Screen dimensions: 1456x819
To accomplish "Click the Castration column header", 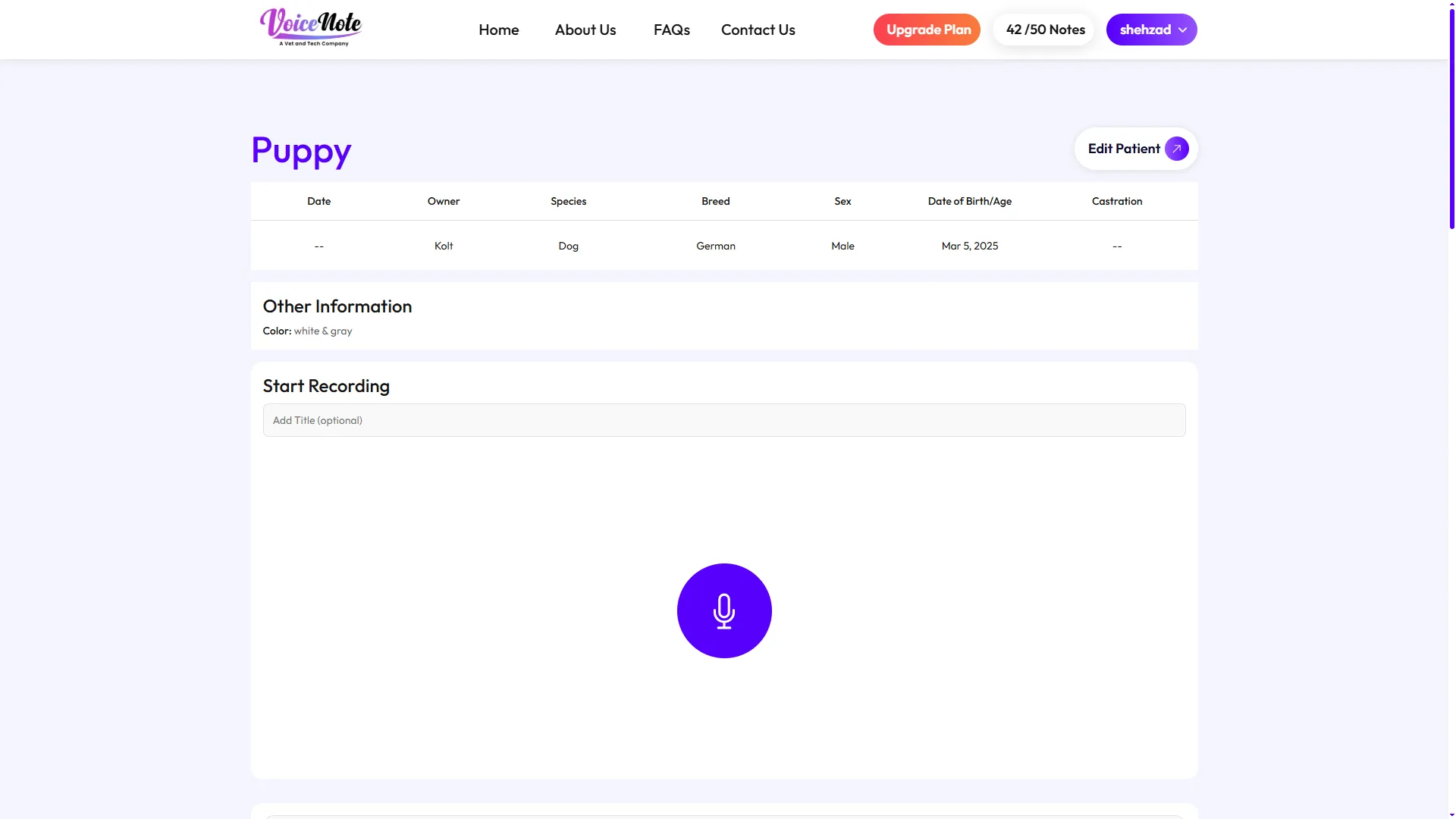I will (1117, 201).
